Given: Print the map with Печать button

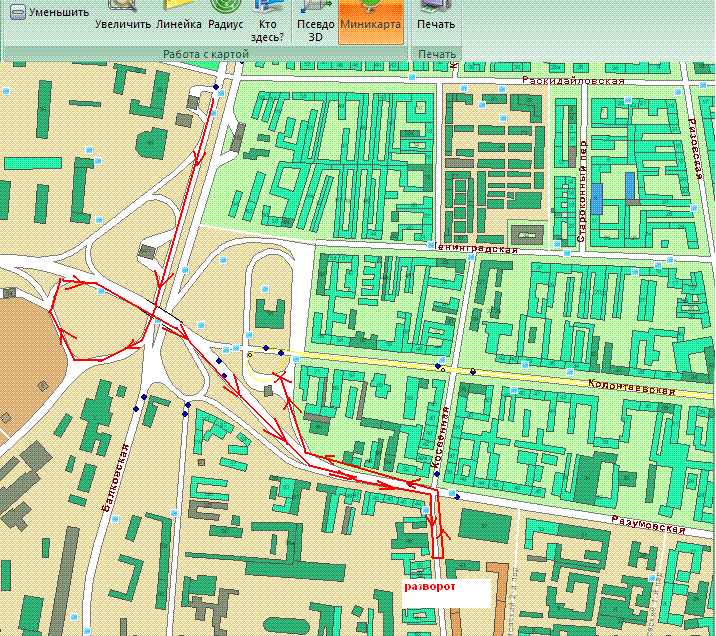Looking at the screenshot, I should (435, 22).
